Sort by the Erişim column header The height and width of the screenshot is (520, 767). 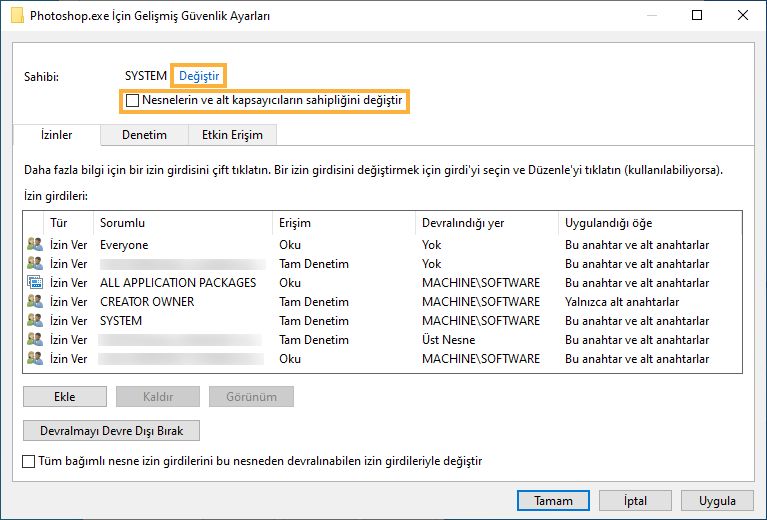(343, 223)
